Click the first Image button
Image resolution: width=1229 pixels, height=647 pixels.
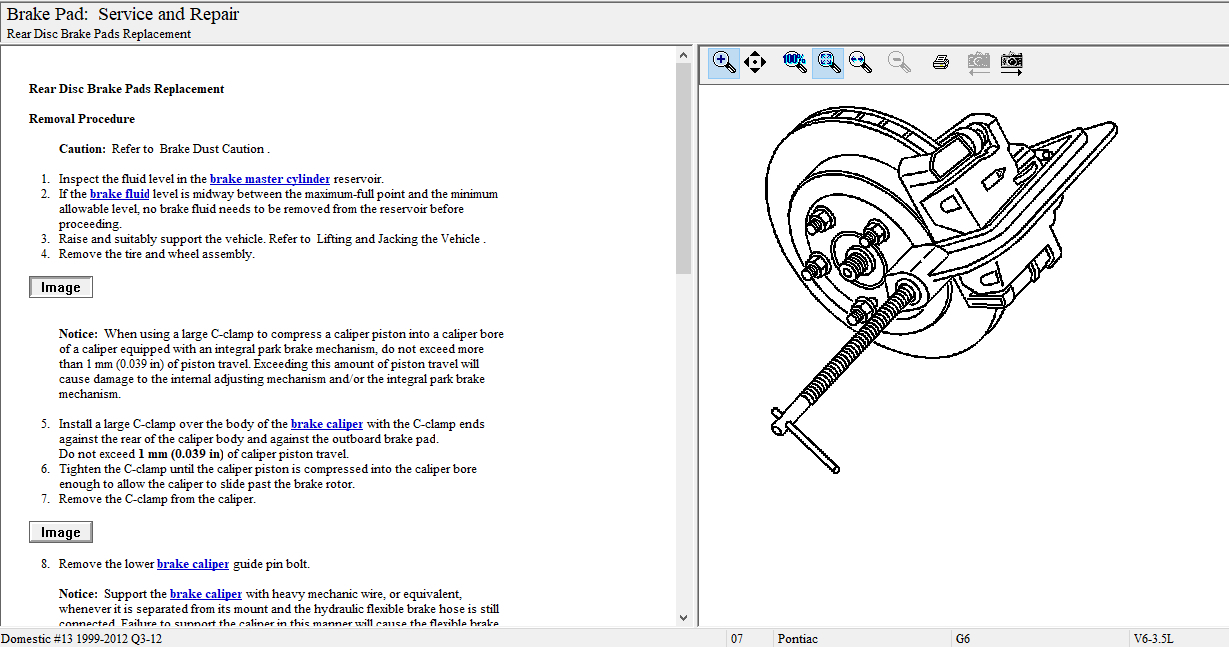click(x=61, y=288)
